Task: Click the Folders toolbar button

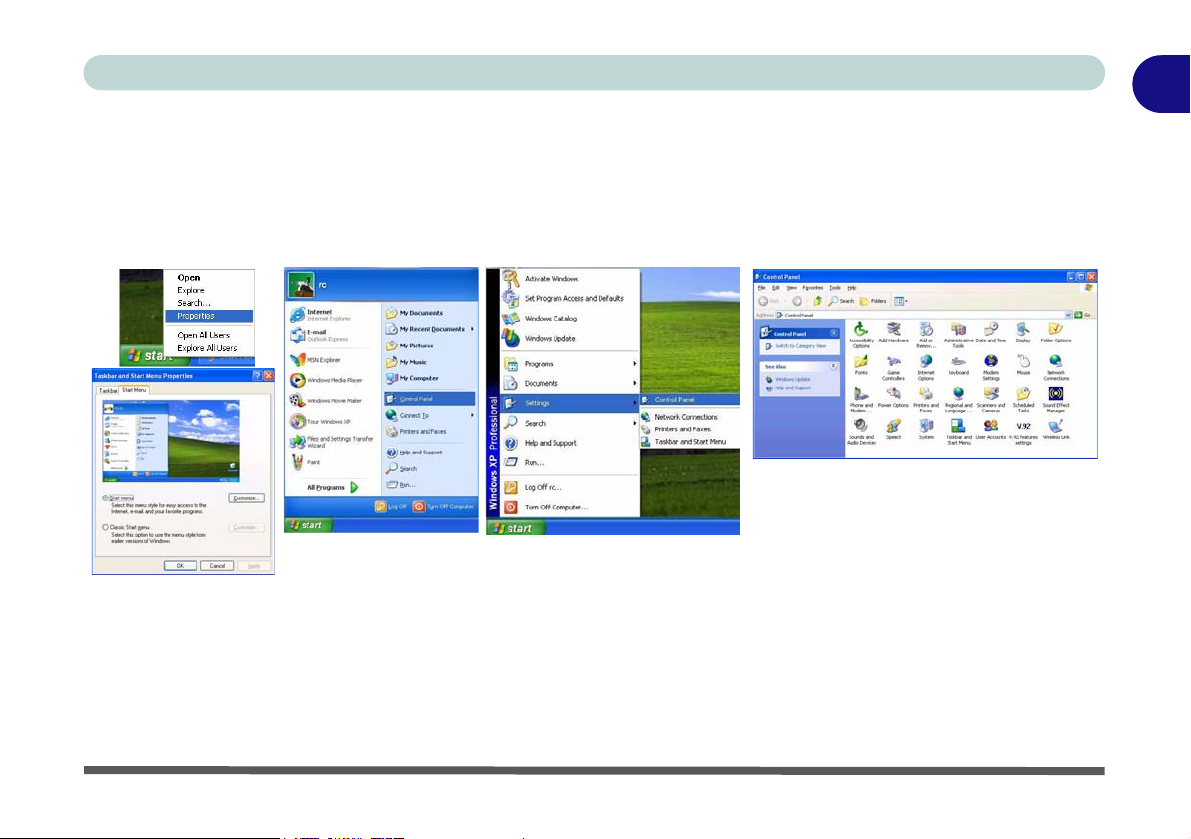Action: (x=873, y=301)
